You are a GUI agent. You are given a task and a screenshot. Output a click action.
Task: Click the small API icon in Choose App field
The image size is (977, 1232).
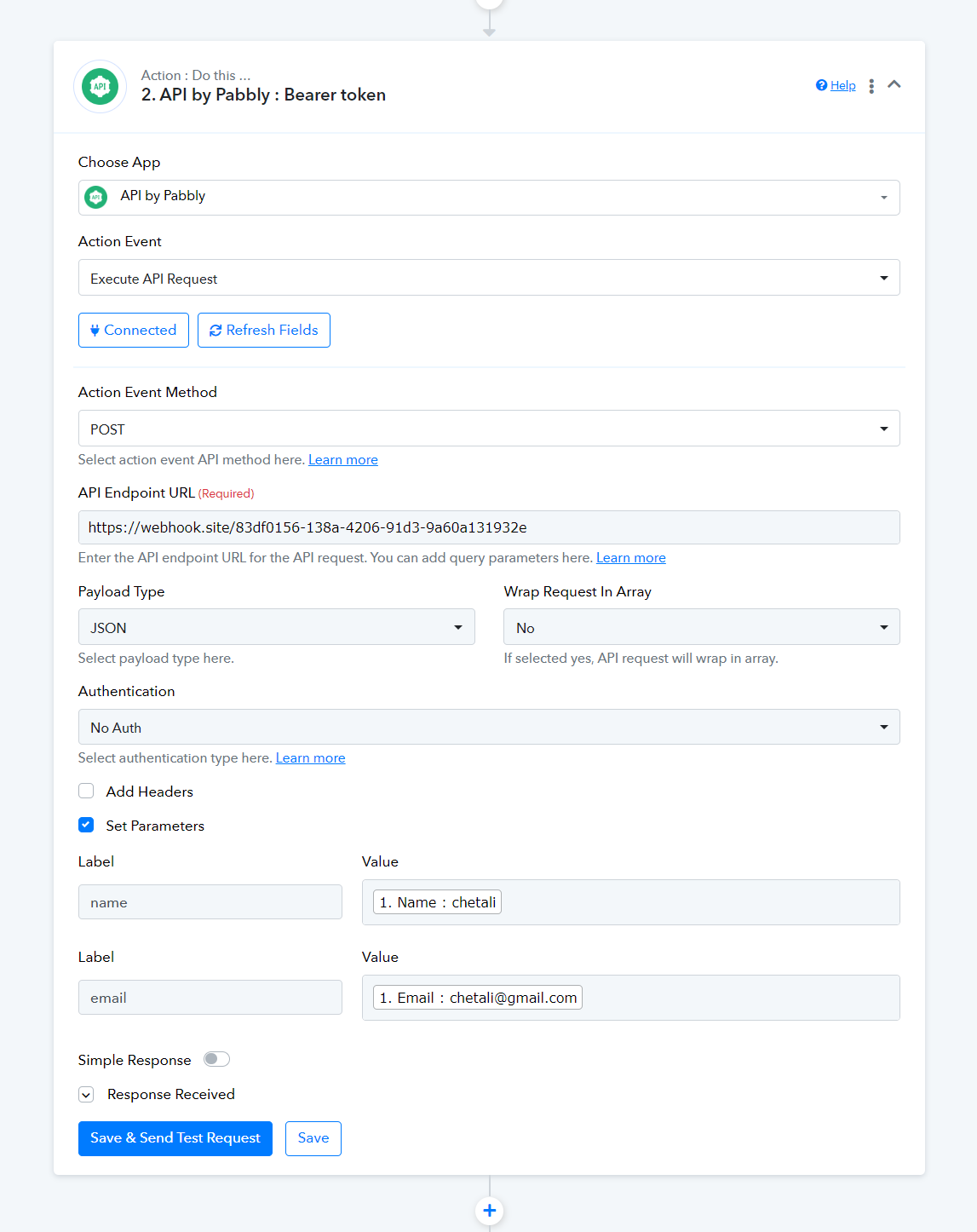point(96,197)
